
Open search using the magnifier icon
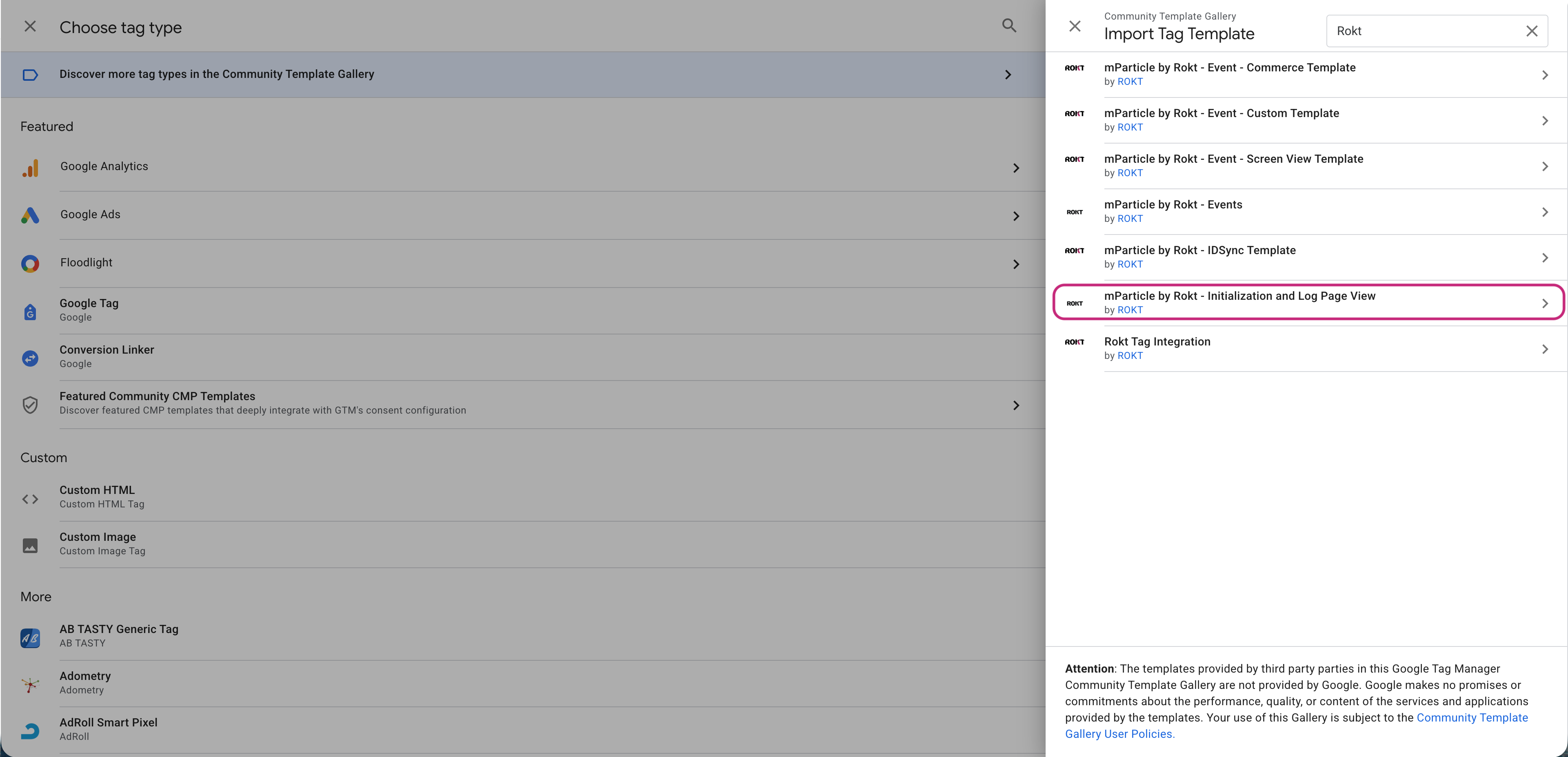coord(1008,26)
